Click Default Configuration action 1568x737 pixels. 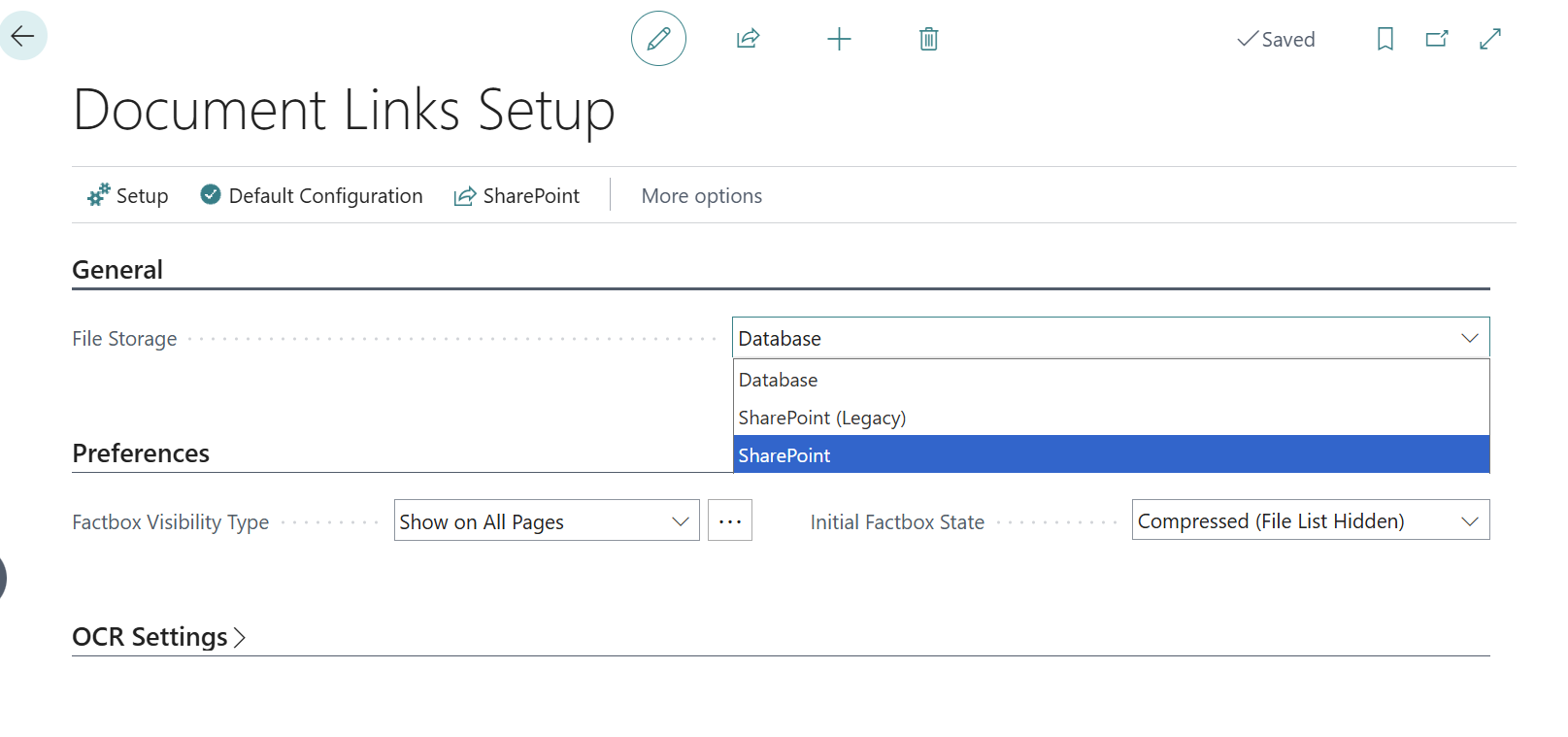[x=312, y=196]
